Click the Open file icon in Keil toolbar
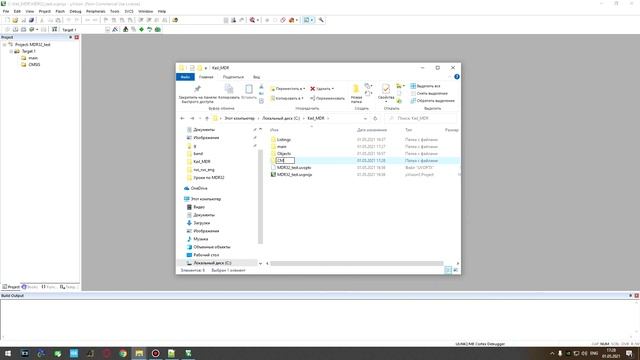640x360 pixels. pyautogui.click(x=15, y=20)
